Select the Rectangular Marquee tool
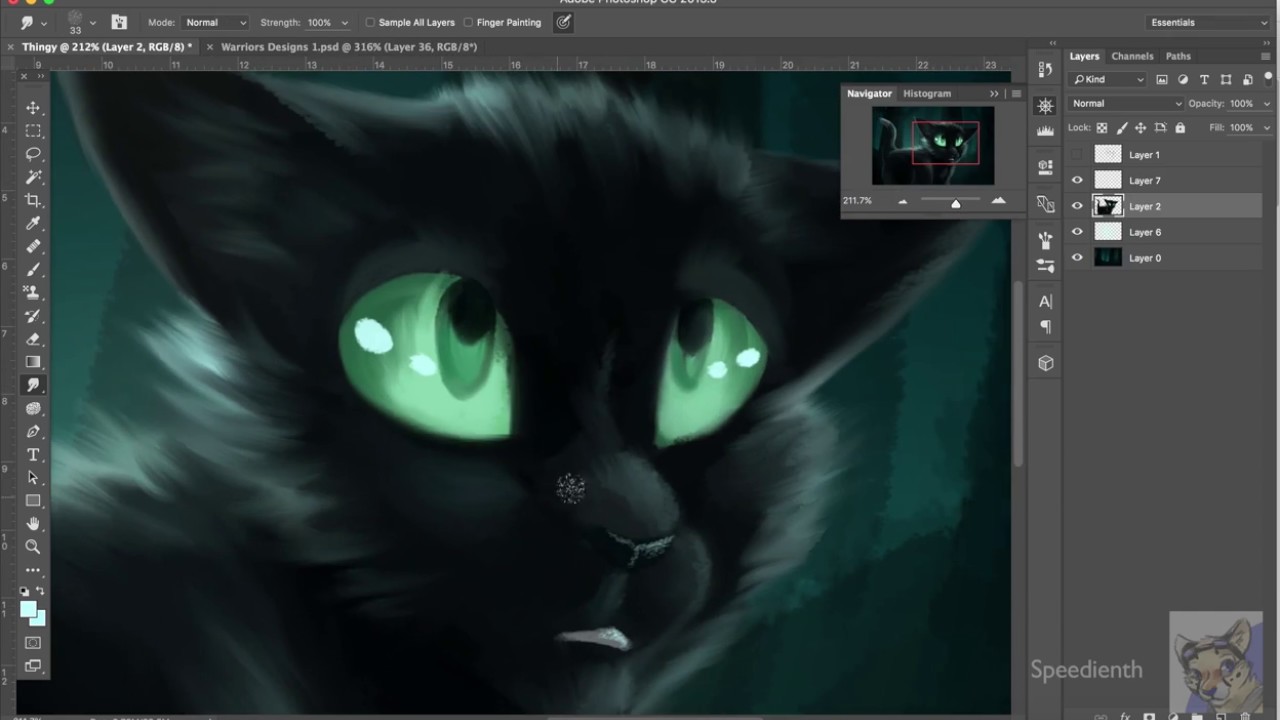This screenshot has width=1280, height=720. (33, 131)
